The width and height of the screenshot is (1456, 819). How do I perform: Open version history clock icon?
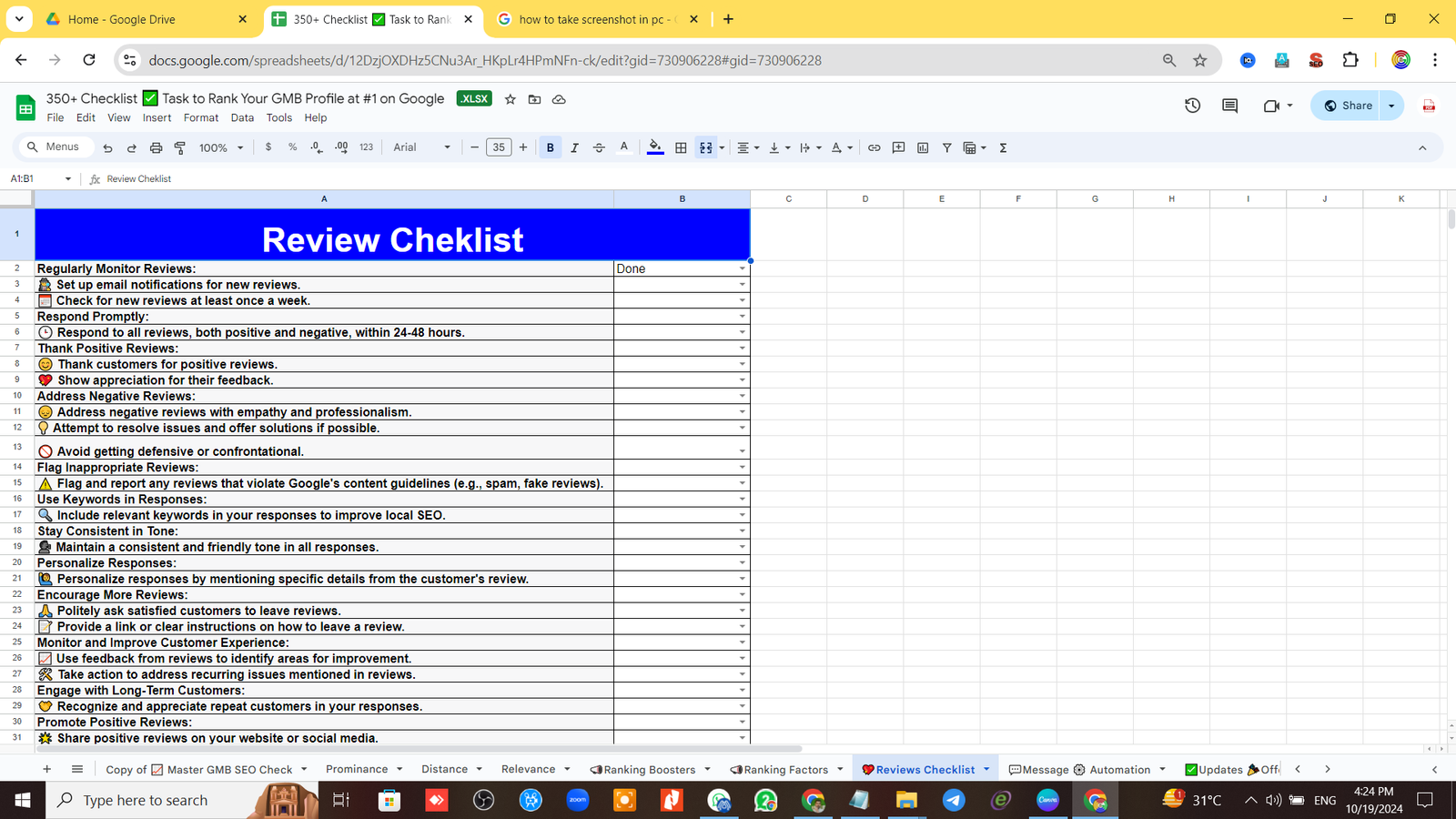click(x=1192, y=106)
